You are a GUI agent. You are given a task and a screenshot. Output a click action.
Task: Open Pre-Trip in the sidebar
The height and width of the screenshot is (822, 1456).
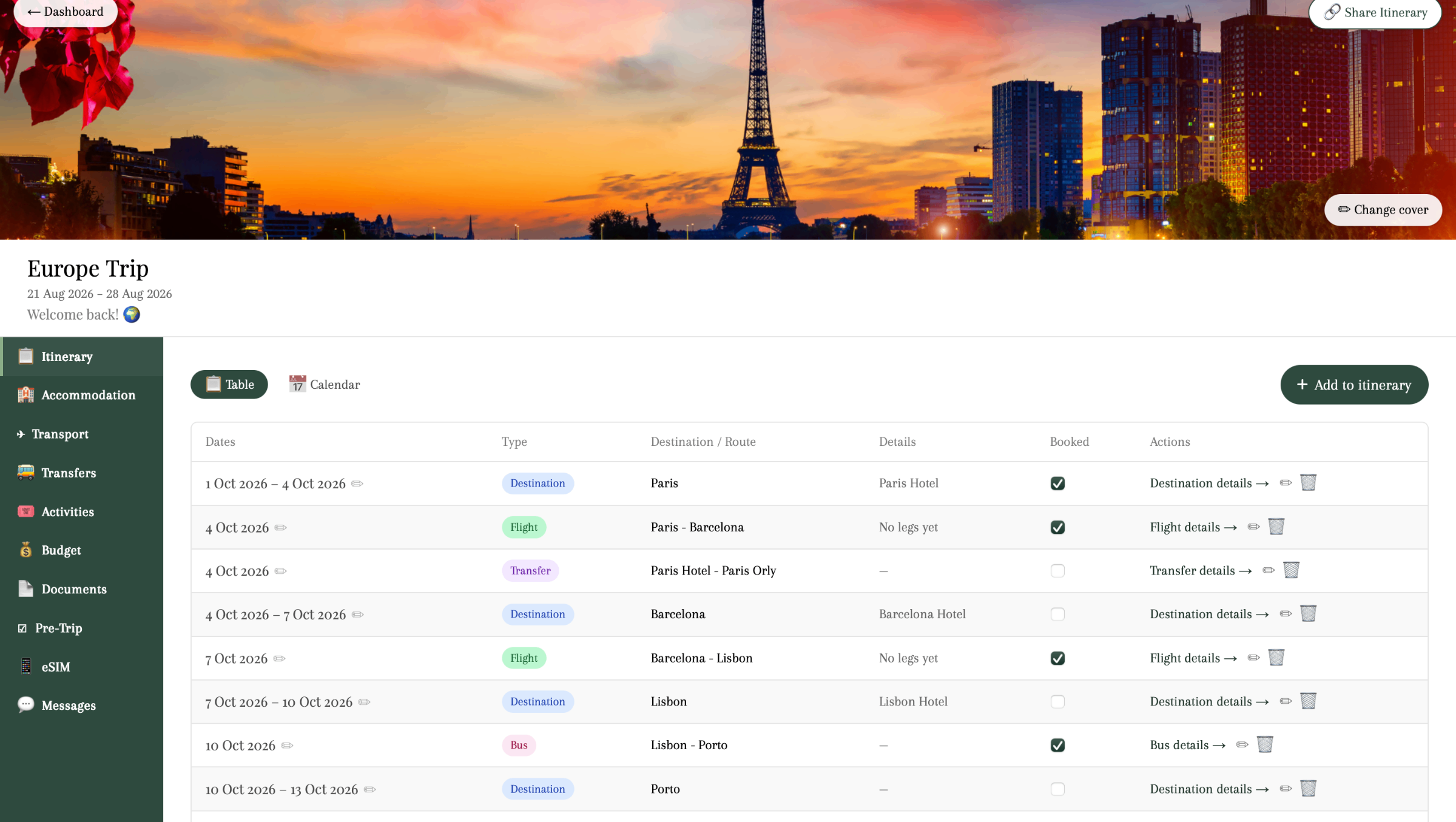pos(81,628)
